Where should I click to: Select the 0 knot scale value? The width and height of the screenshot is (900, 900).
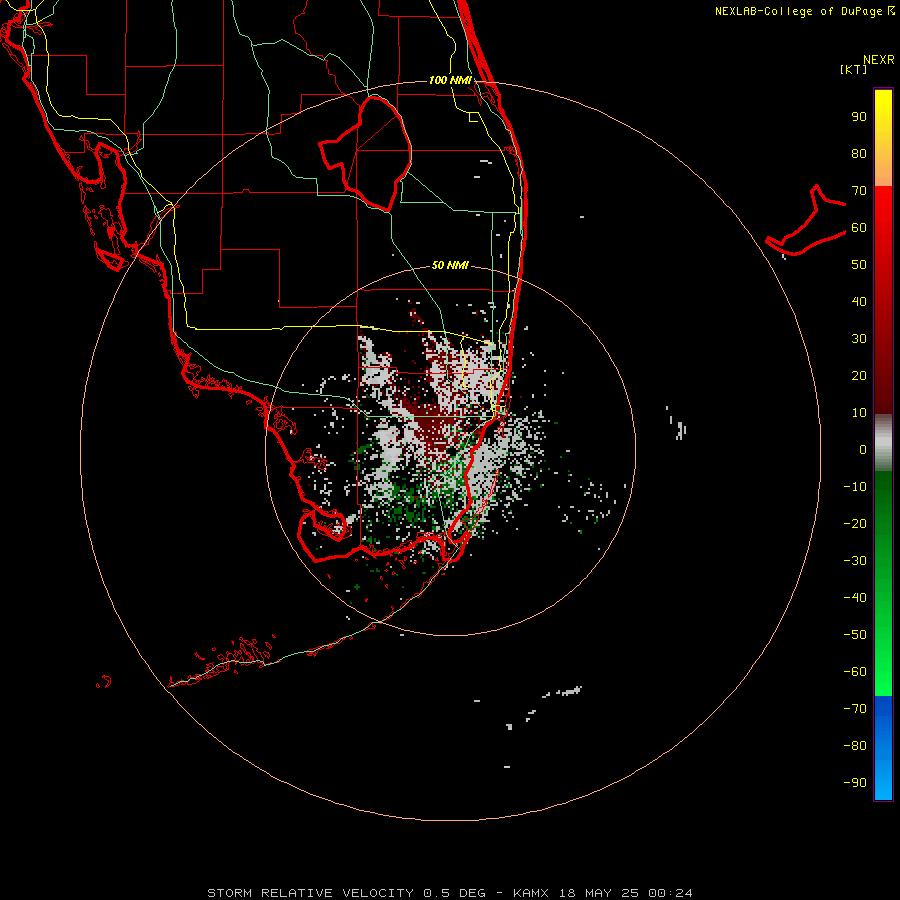[863, 449]
